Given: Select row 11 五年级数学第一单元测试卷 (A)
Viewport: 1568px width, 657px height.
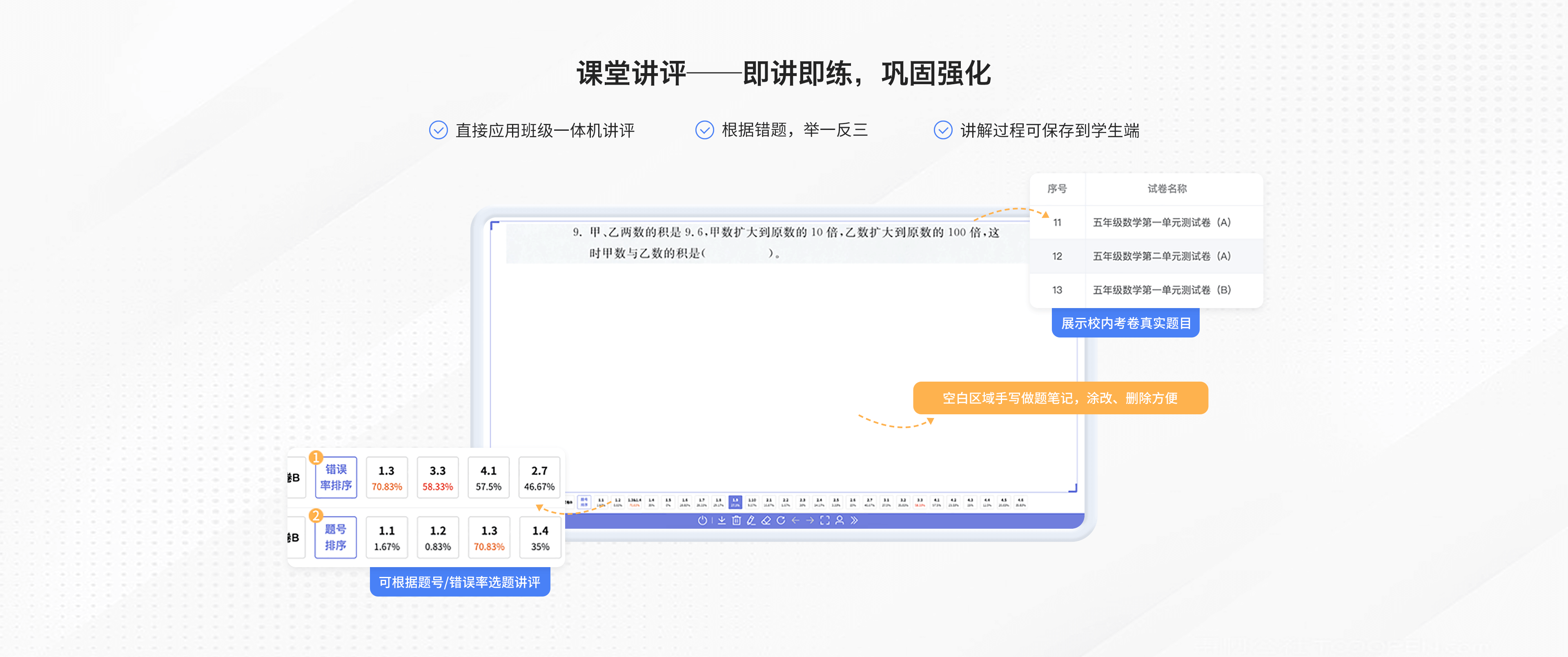Looking at the screenshot, I should (1146, 222).
